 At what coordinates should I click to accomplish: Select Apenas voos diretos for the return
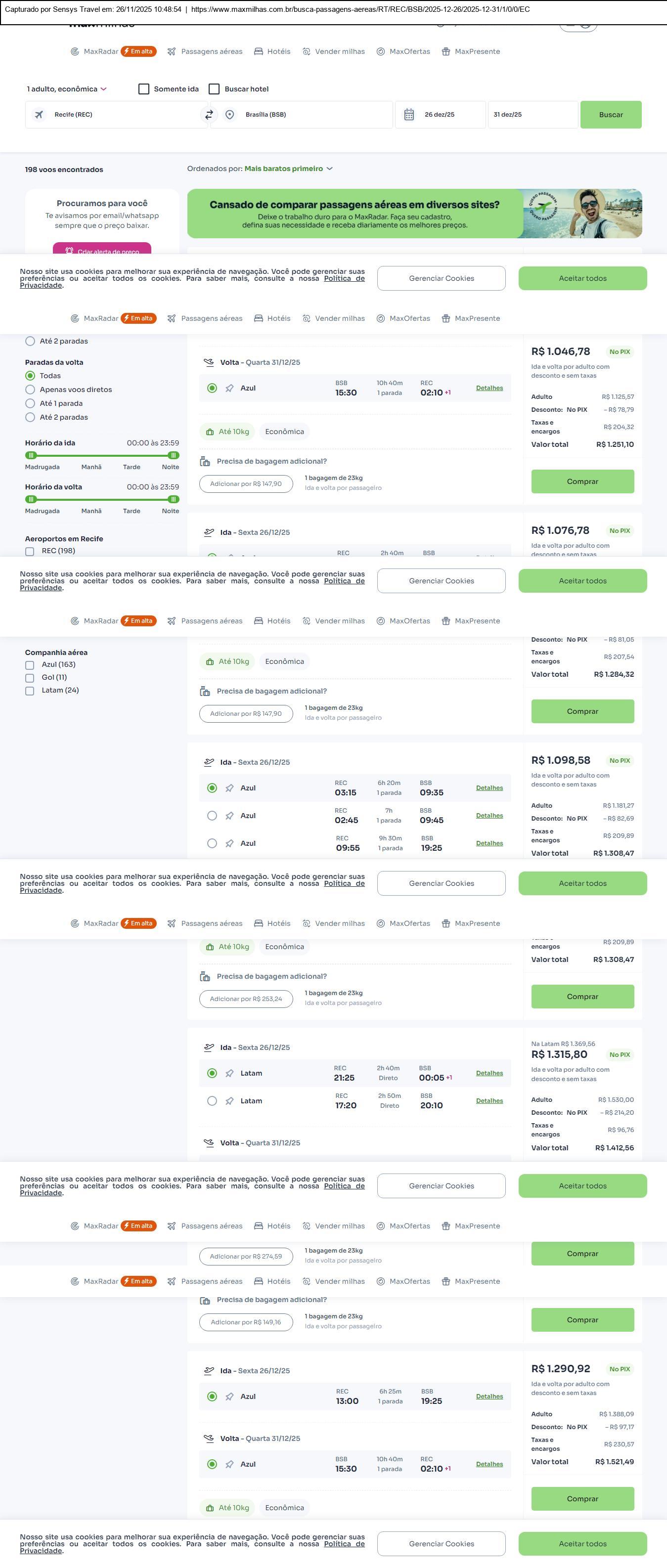(30, 390)
